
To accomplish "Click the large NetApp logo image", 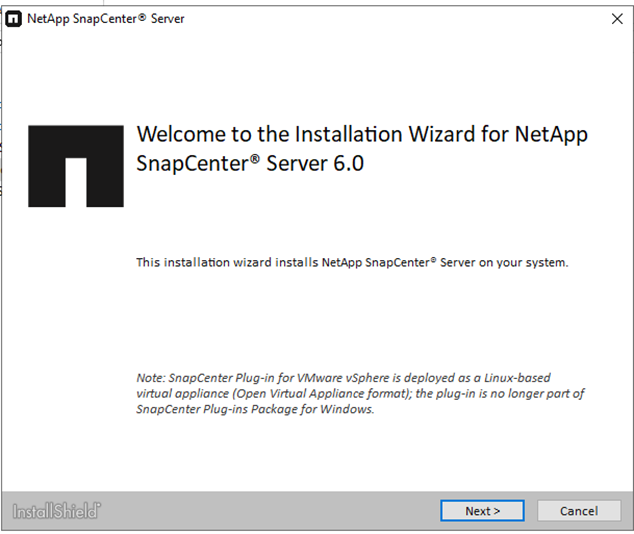I will pos(76,166).
